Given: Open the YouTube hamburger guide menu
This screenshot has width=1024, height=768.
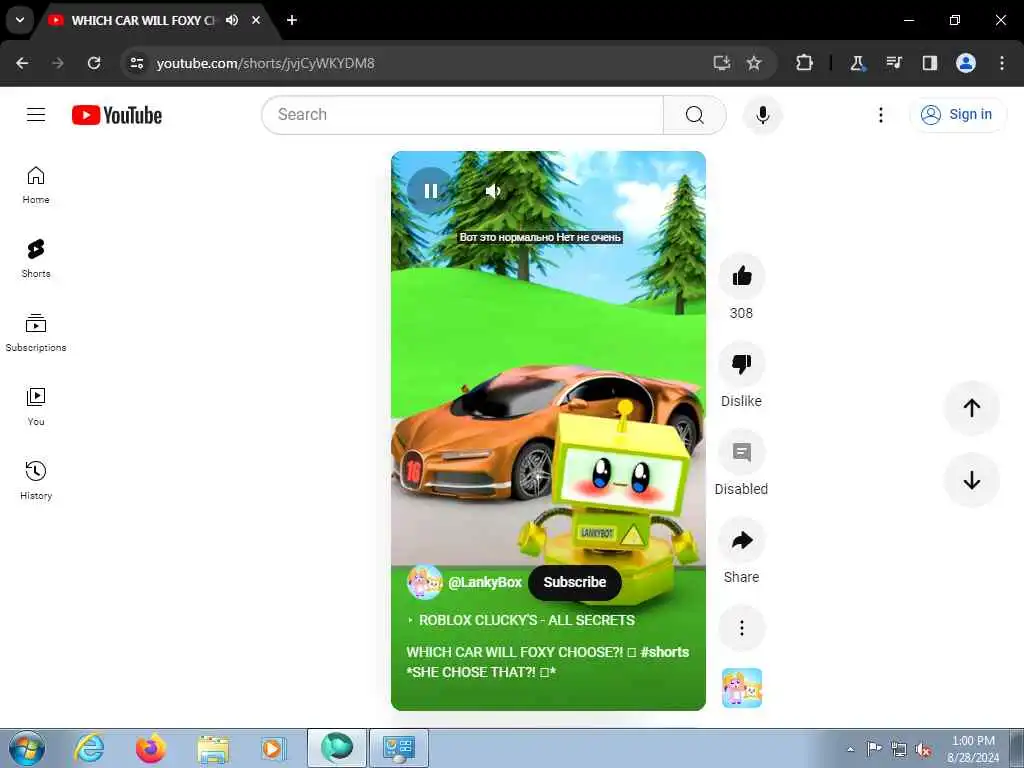Looking at the screenshot, I should pos(36,115).
